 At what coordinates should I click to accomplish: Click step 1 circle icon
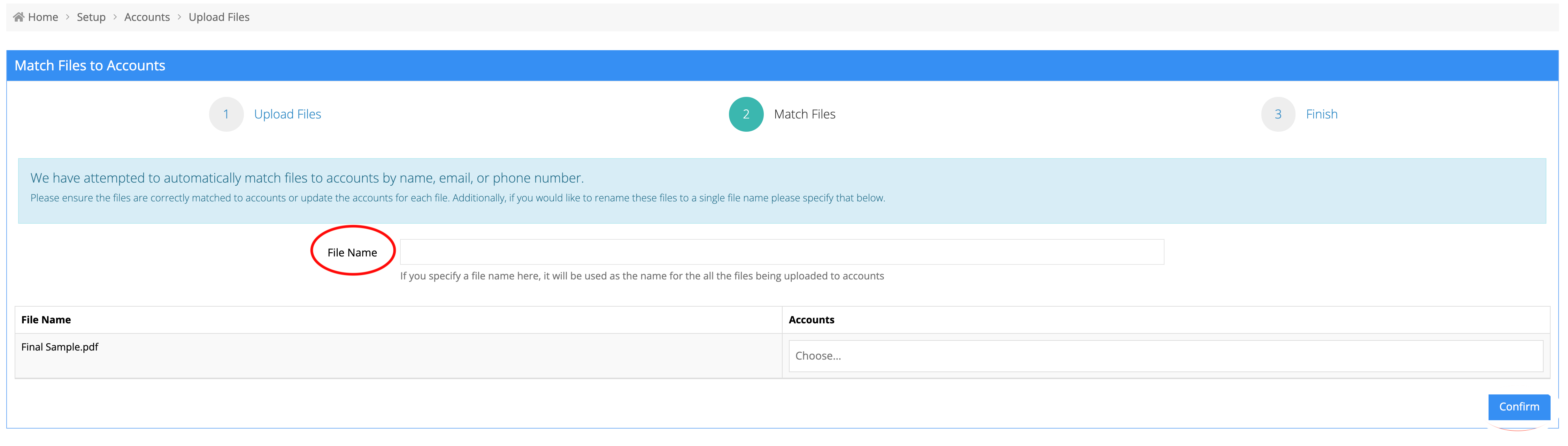pos(226,114)
